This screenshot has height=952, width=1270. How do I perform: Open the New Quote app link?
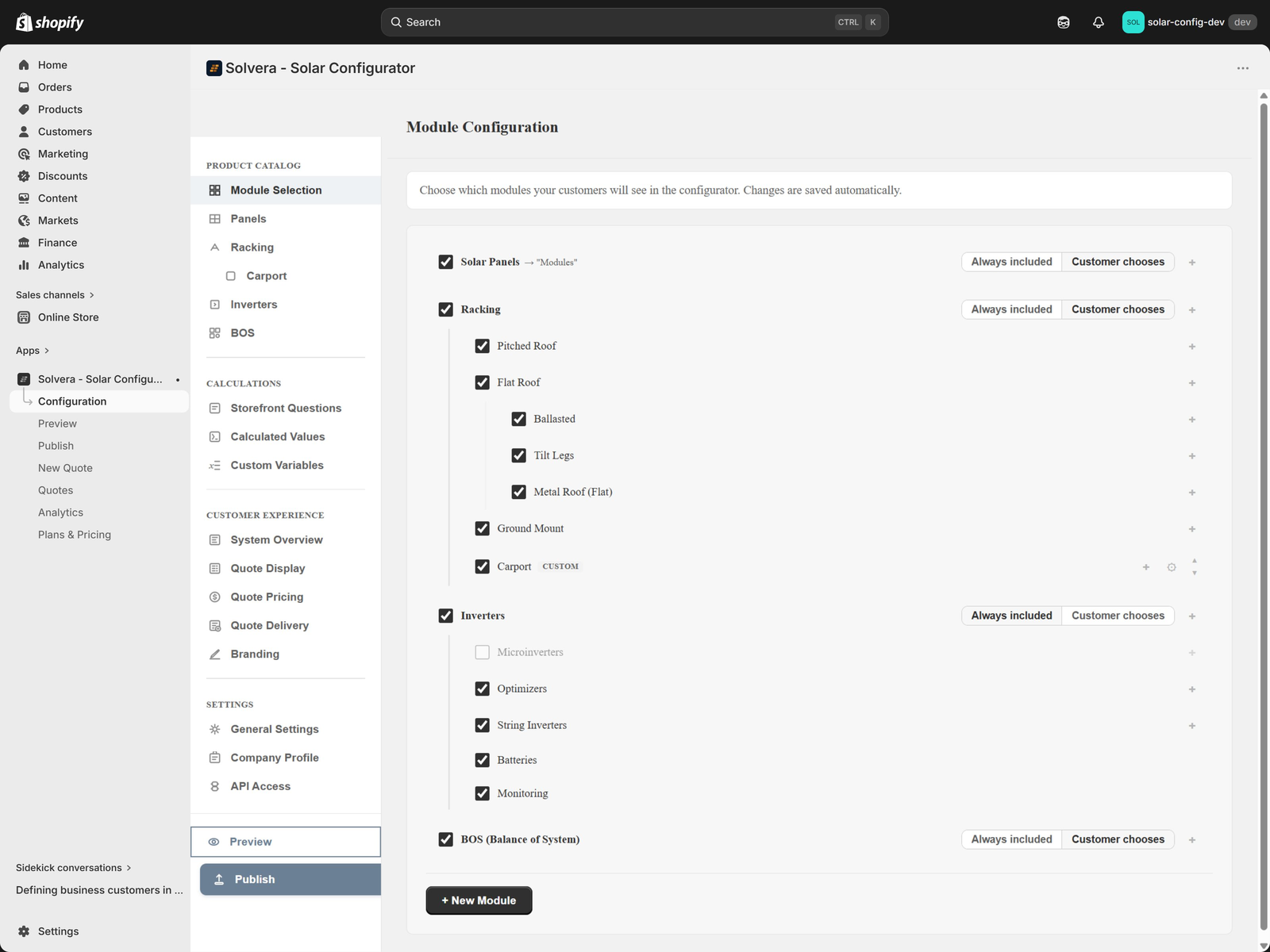[x=65, y=468]
